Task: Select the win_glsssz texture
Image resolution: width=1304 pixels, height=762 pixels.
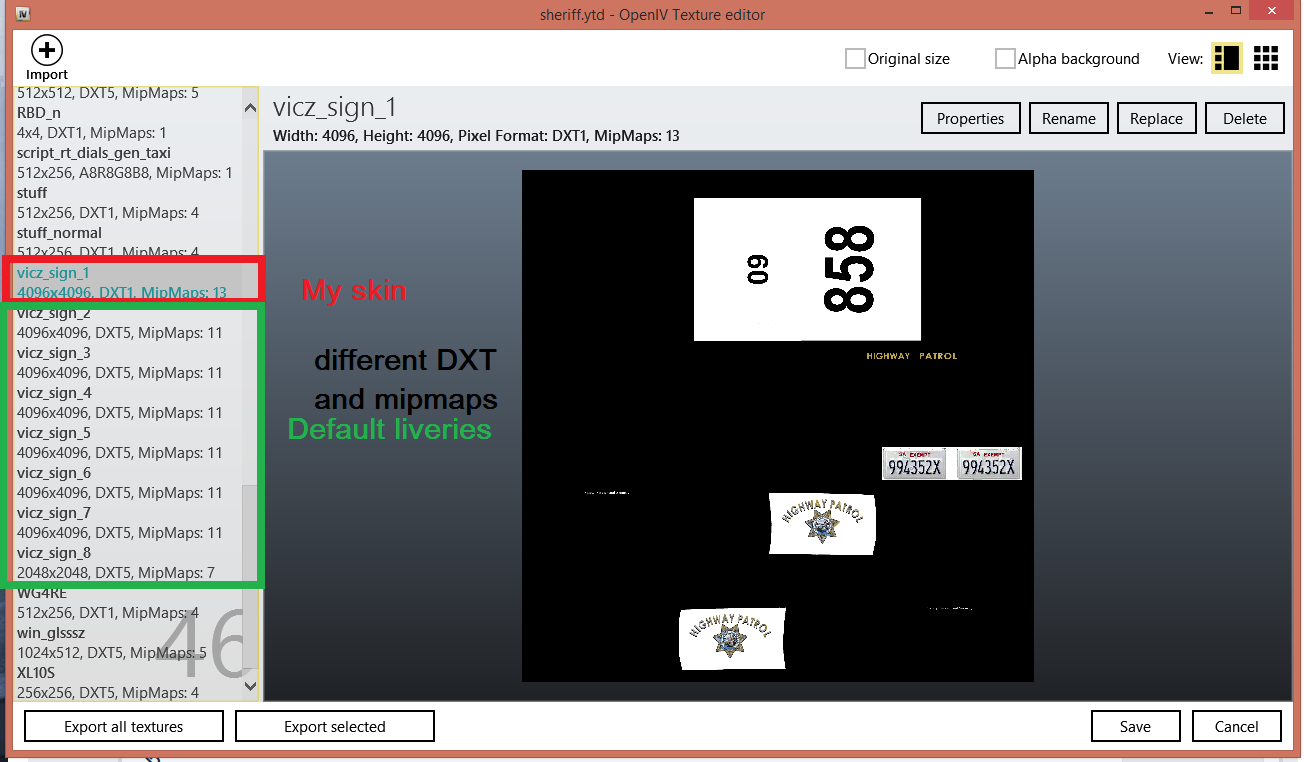Action: click(x=126, y=643)
